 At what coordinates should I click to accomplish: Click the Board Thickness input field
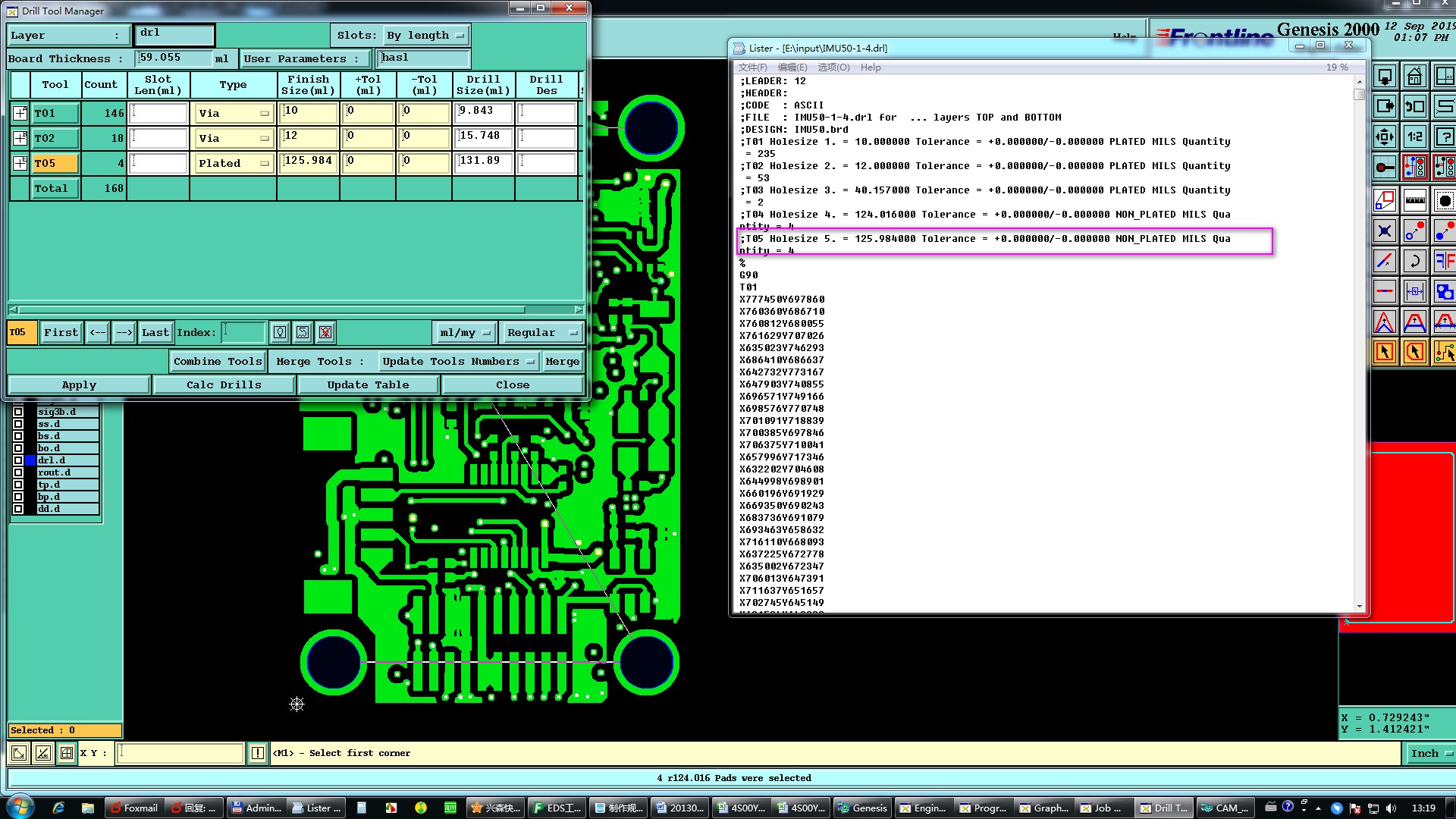173,58
